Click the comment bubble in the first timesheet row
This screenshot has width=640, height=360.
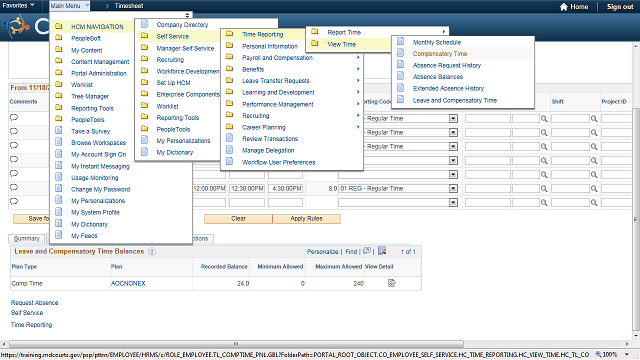14,118
